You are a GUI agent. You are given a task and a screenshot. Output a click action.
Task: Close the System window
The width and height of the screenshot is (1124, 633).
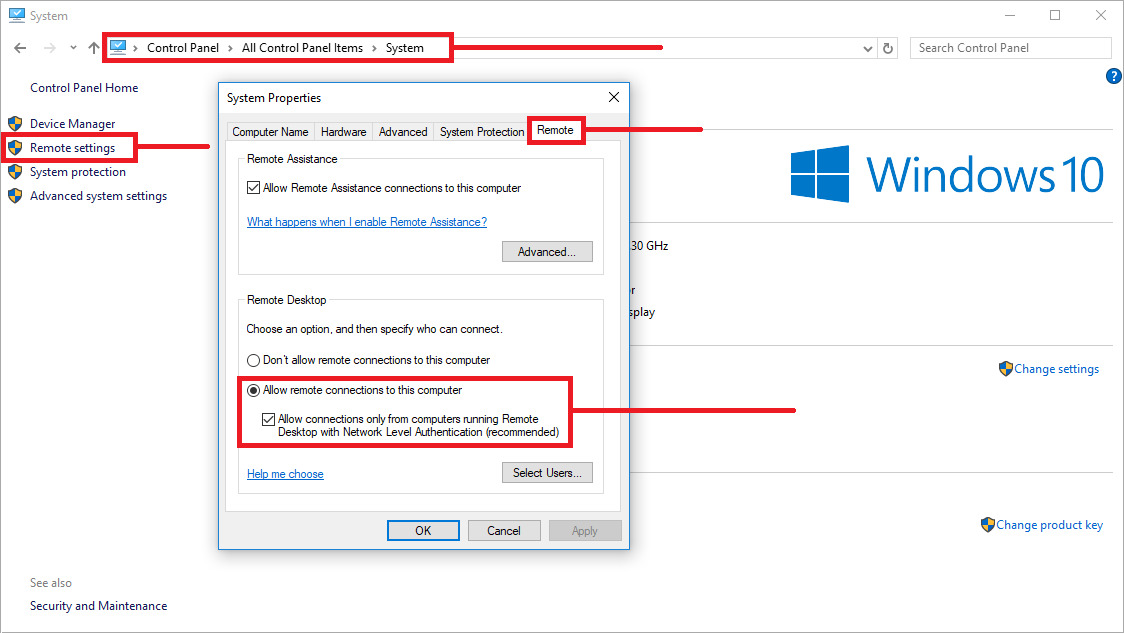click(x=1101, y=15)
